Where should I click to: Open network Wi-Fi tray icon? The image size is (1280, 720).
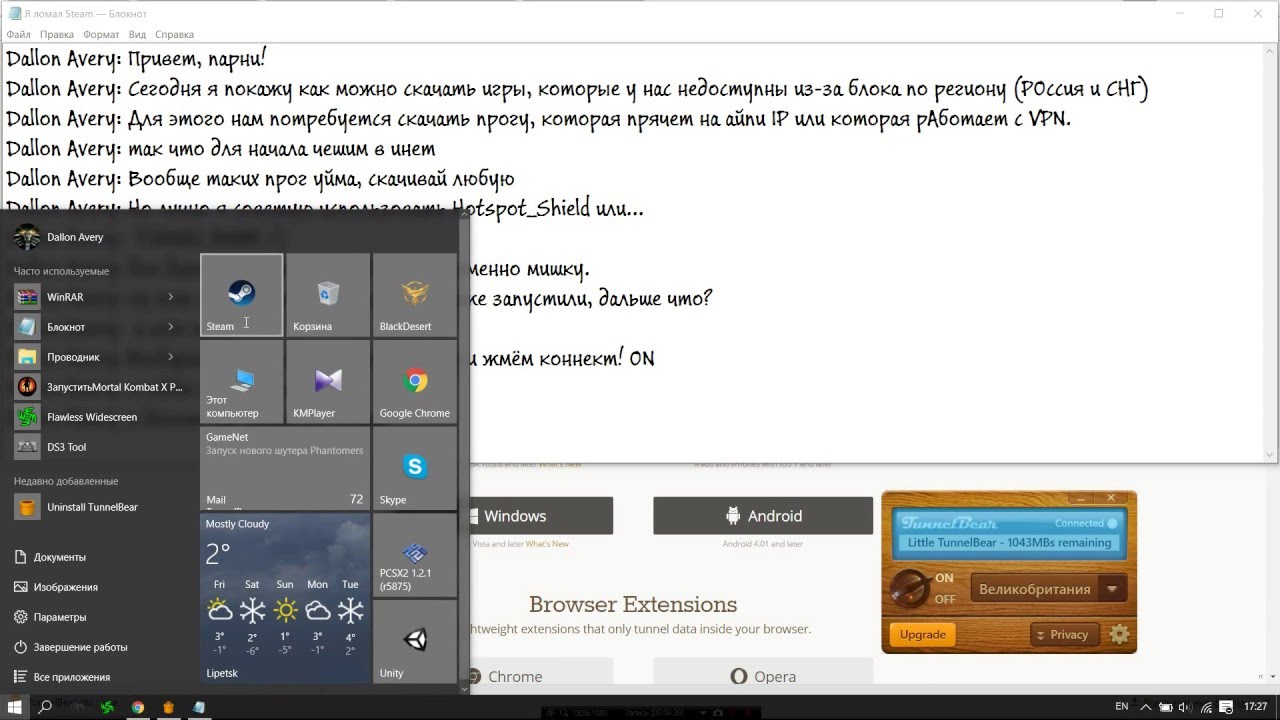1205,707
